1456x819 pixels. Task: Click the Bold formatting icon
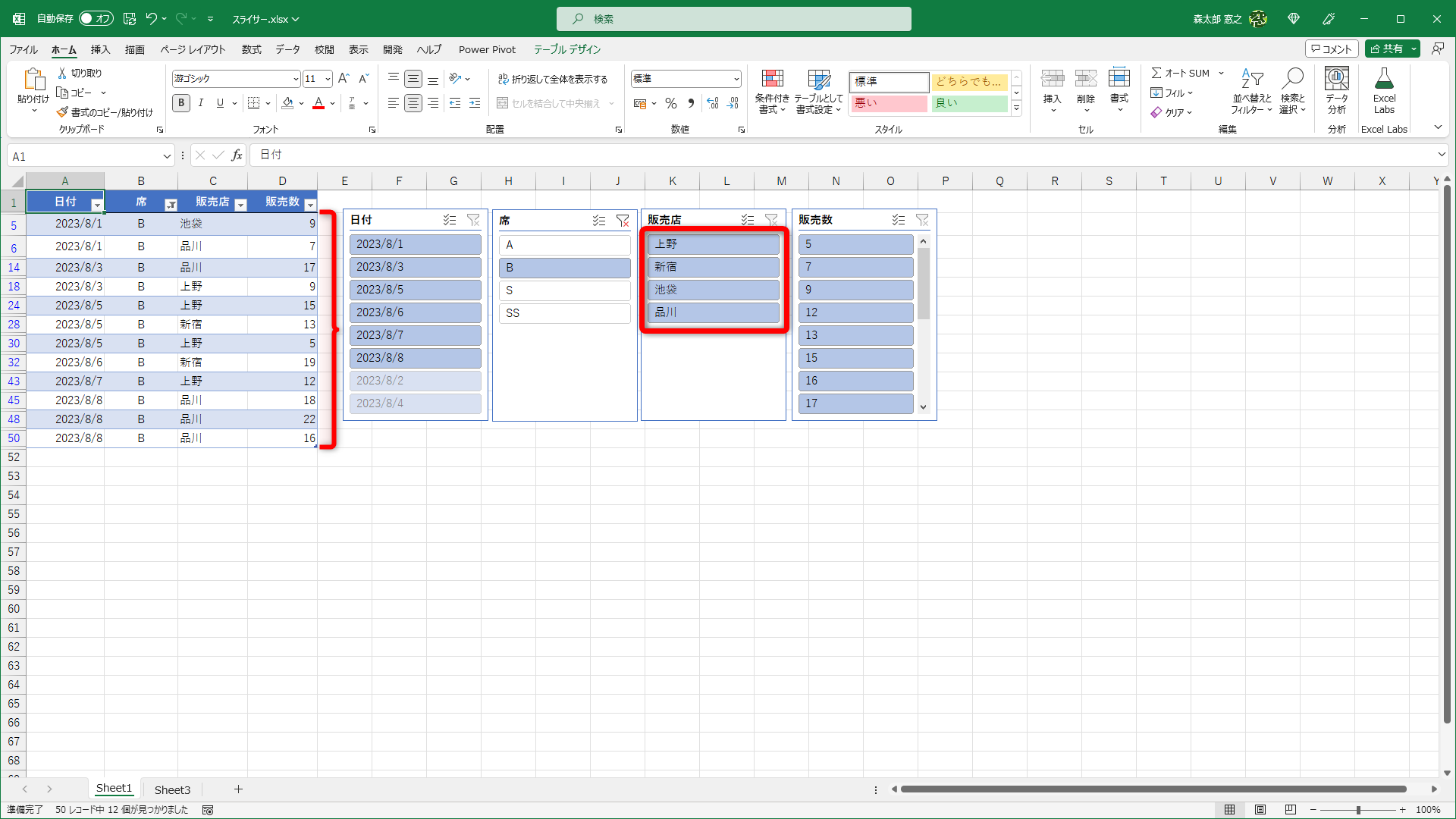click(x=180, y=103)
